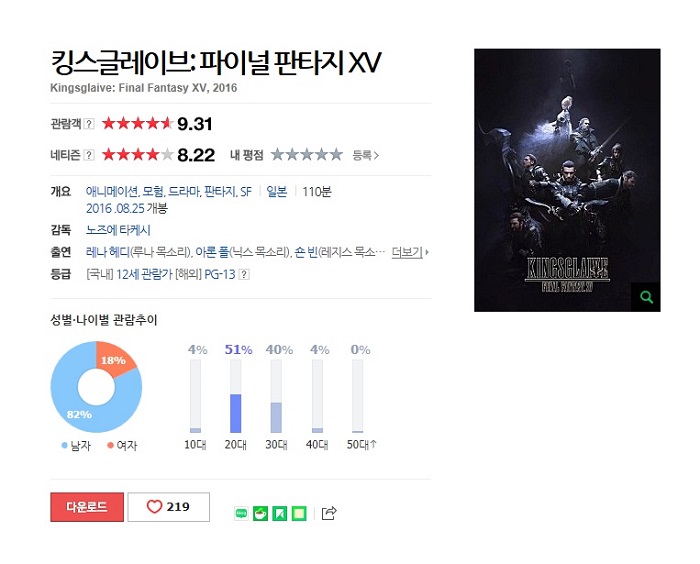Rate the movie five stars under 내 평점
The image size is (700, 564).
point(336,155)
